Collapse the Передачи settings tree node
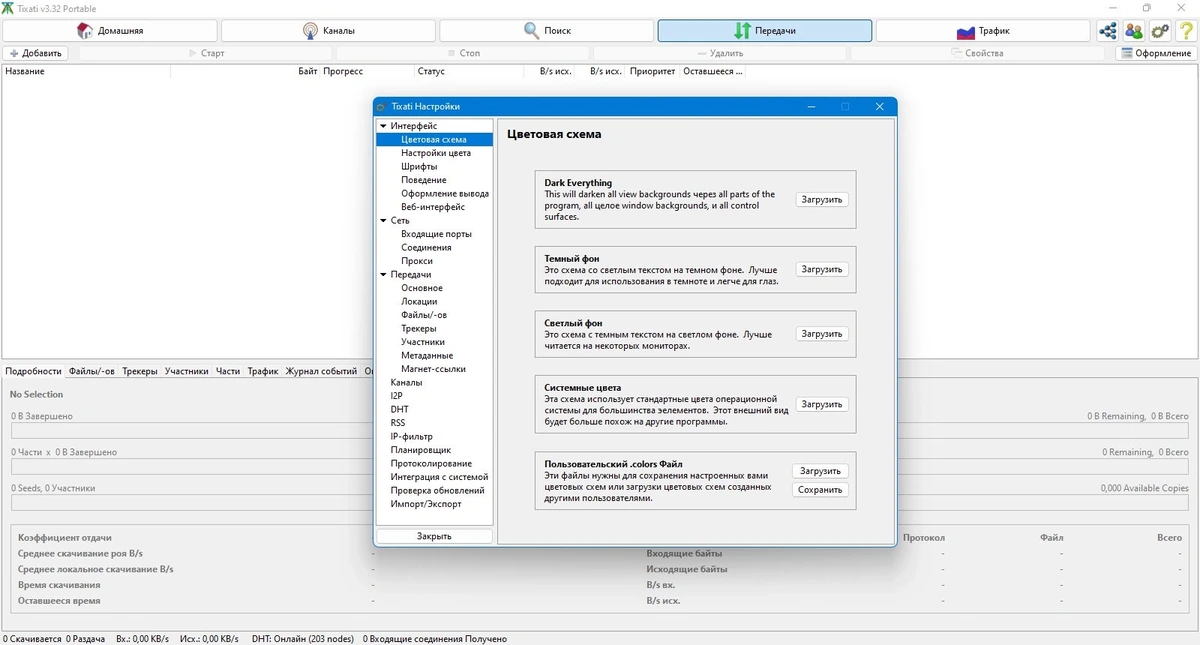The image size is (1200, 645). point(382,275)
